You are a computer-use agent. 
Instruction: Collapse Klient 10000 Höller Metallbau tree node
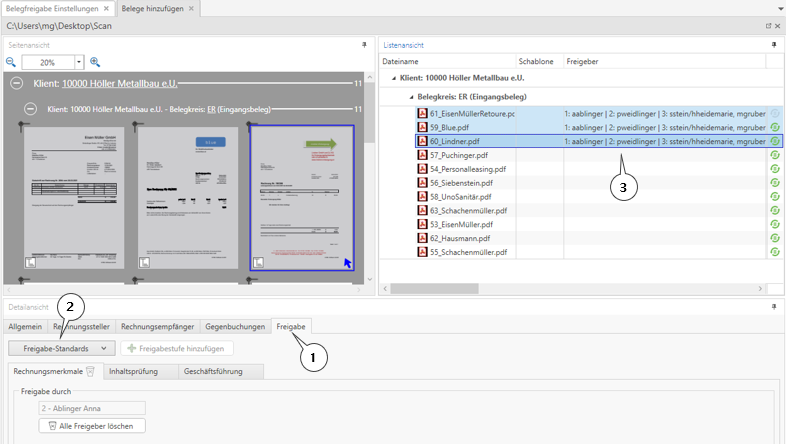[394, 78]
